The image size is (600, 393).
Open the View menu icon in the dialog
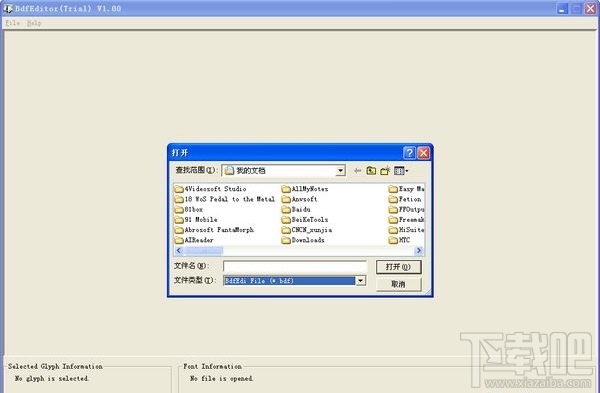[401, 171]
